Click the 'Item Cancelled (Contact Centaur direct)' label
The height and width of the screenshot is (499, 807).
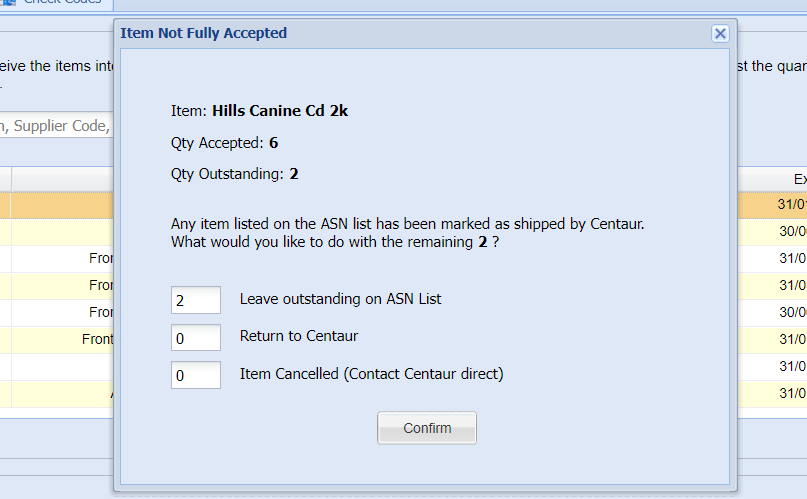coord(371,373)
